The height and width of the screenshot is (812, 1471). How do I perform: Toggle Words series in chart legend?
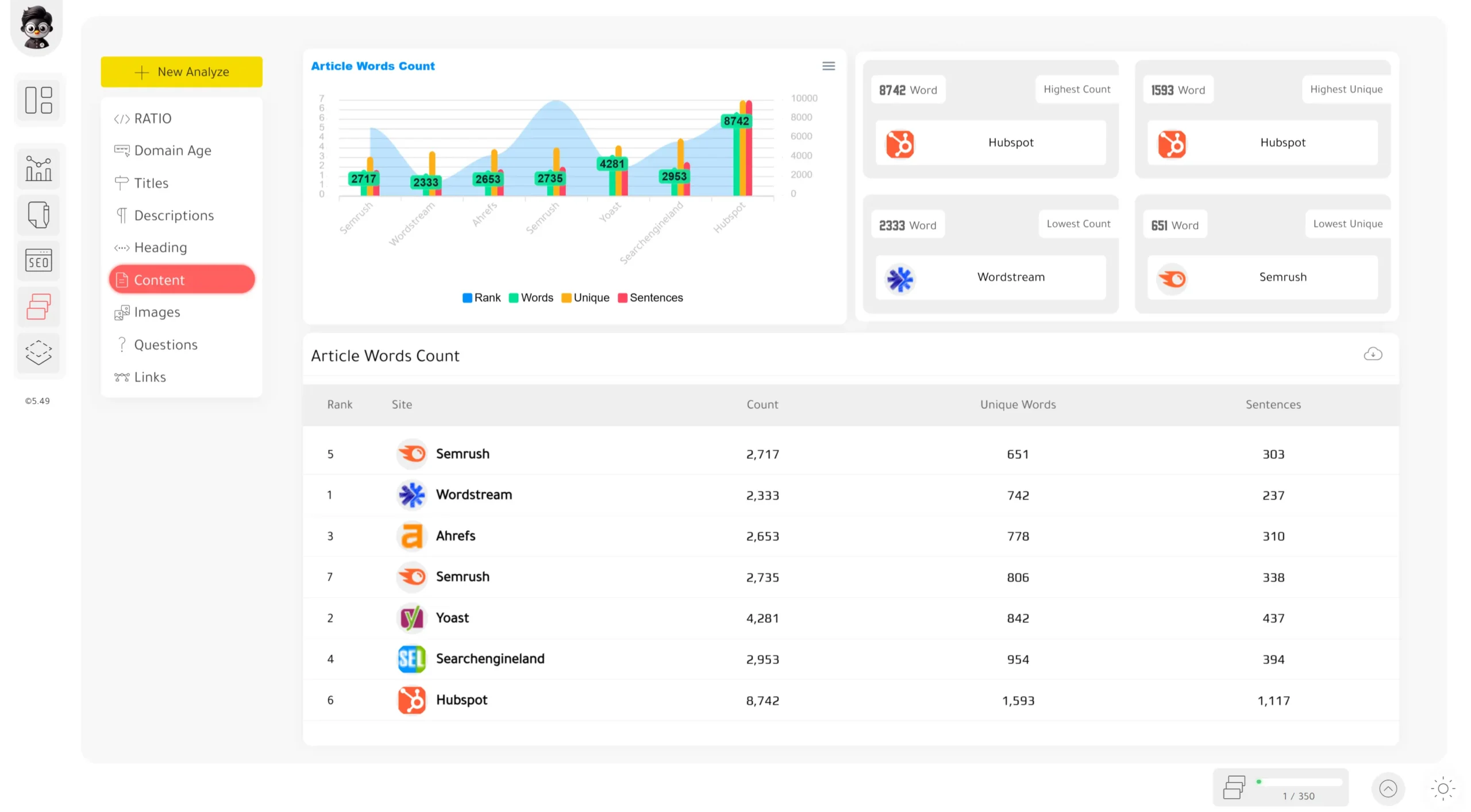[531, 297]
